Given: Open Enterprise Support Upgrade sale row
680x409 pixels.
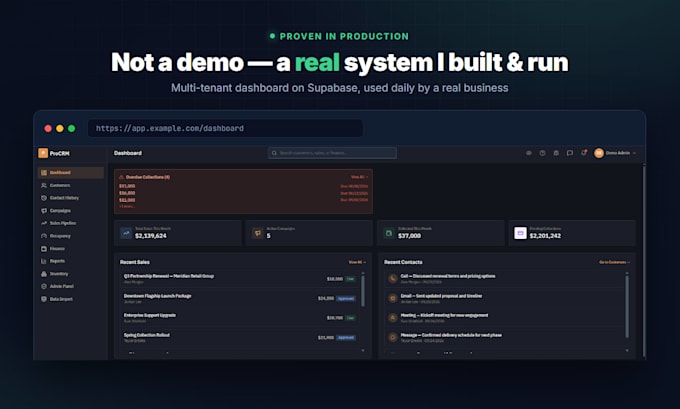Looking at the screenshot, I should (x=240, y=318).
